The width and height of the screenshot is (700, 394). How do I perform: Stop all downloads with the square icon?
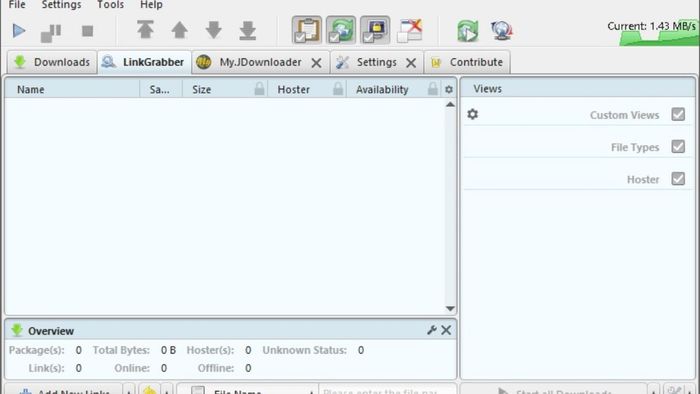pyautogui.click(x=88, y=31)
